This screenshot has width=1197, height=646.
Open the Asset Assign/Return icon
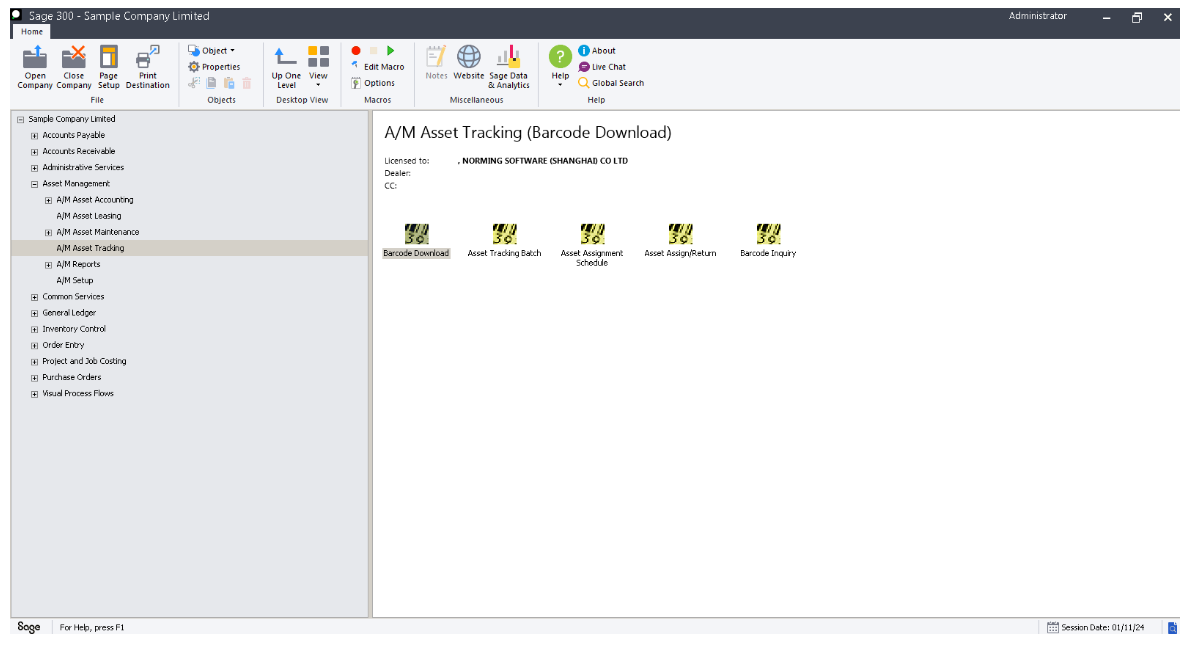680,240
